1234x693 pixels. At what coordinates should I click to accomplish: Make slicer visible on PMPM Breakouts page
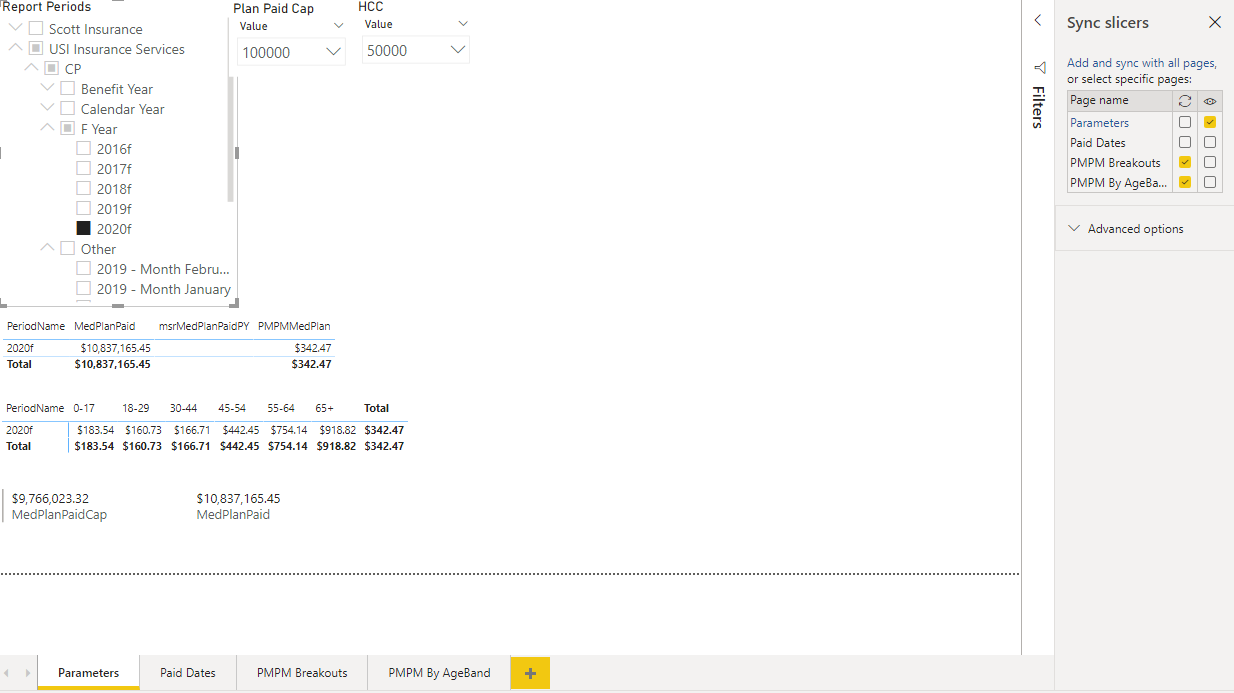(1210, 162)
